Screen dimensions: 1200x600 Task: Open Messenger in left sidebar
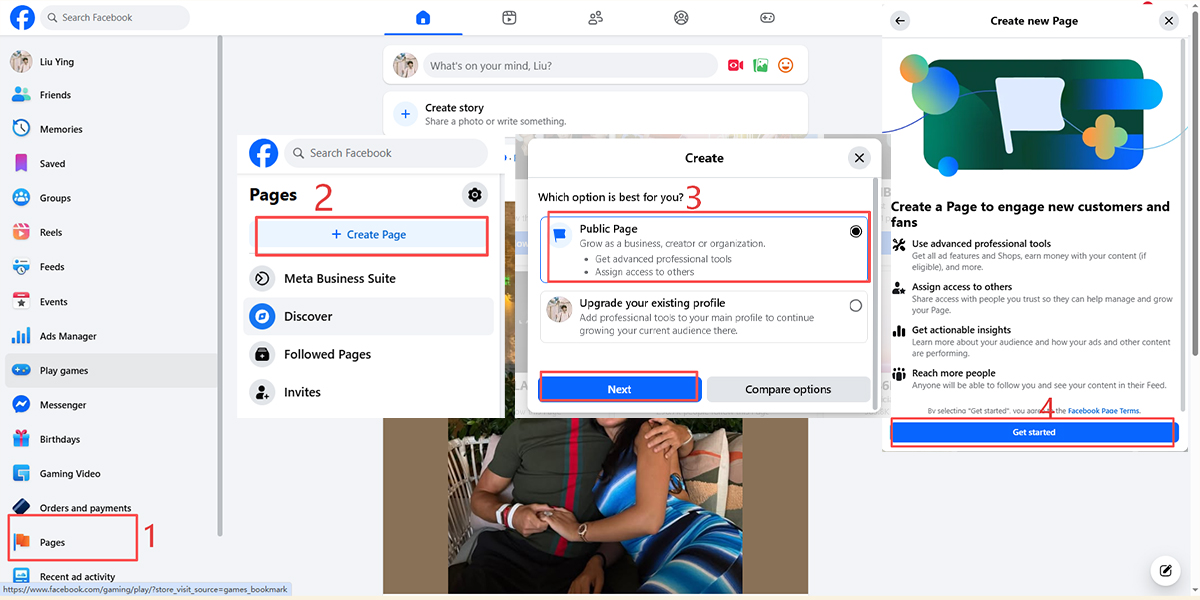tap(63, 405)
